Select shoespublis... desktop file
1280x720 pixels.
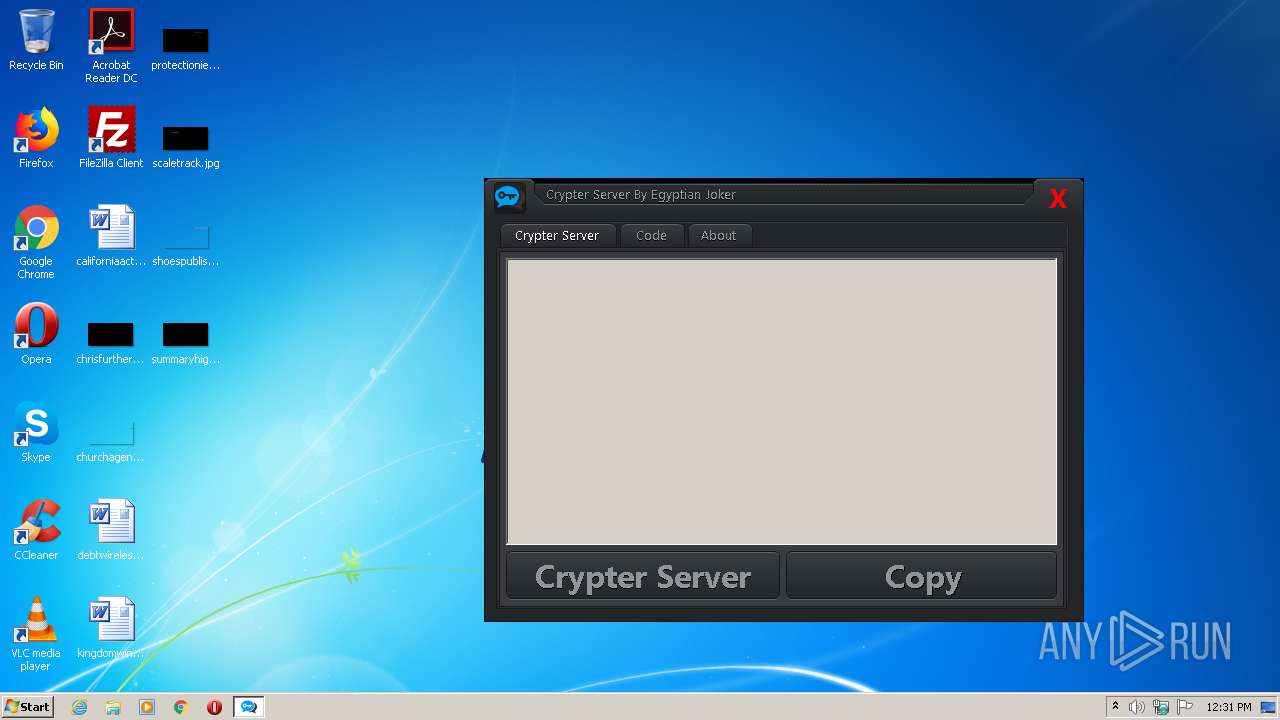click(185, 245)
